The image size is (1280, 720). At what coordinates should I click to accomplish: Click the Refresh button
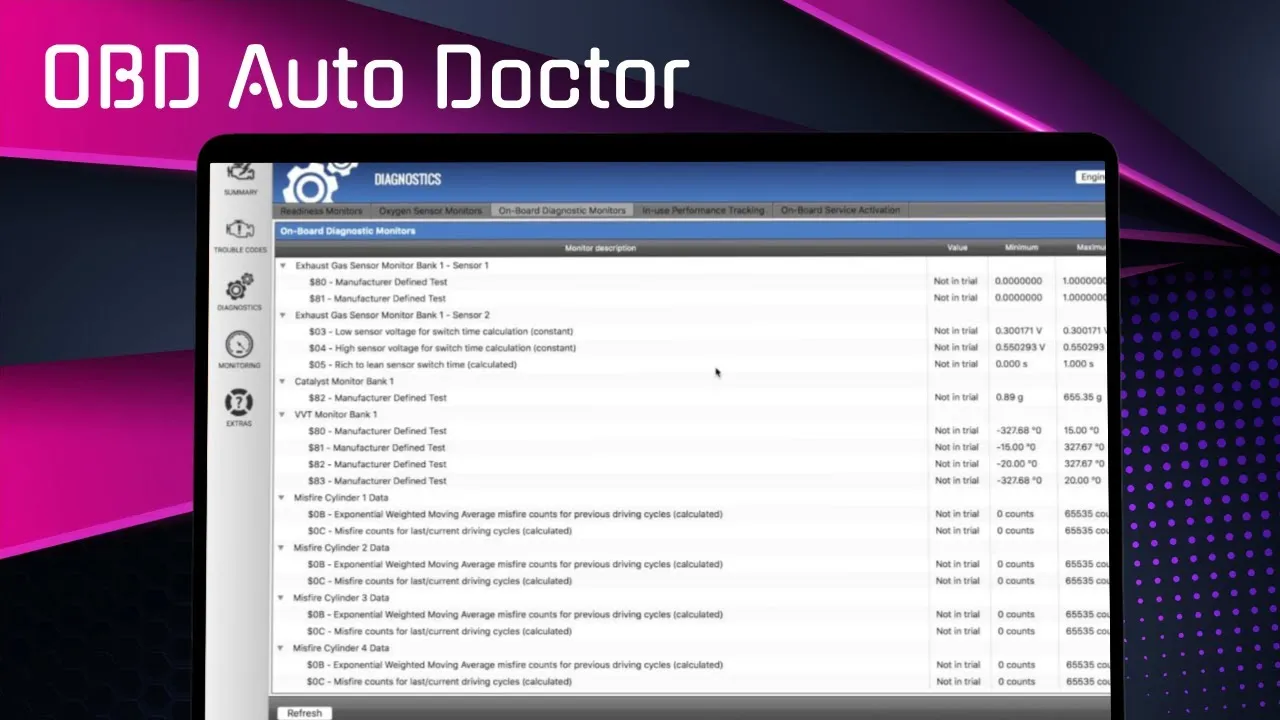coord(304,713)
